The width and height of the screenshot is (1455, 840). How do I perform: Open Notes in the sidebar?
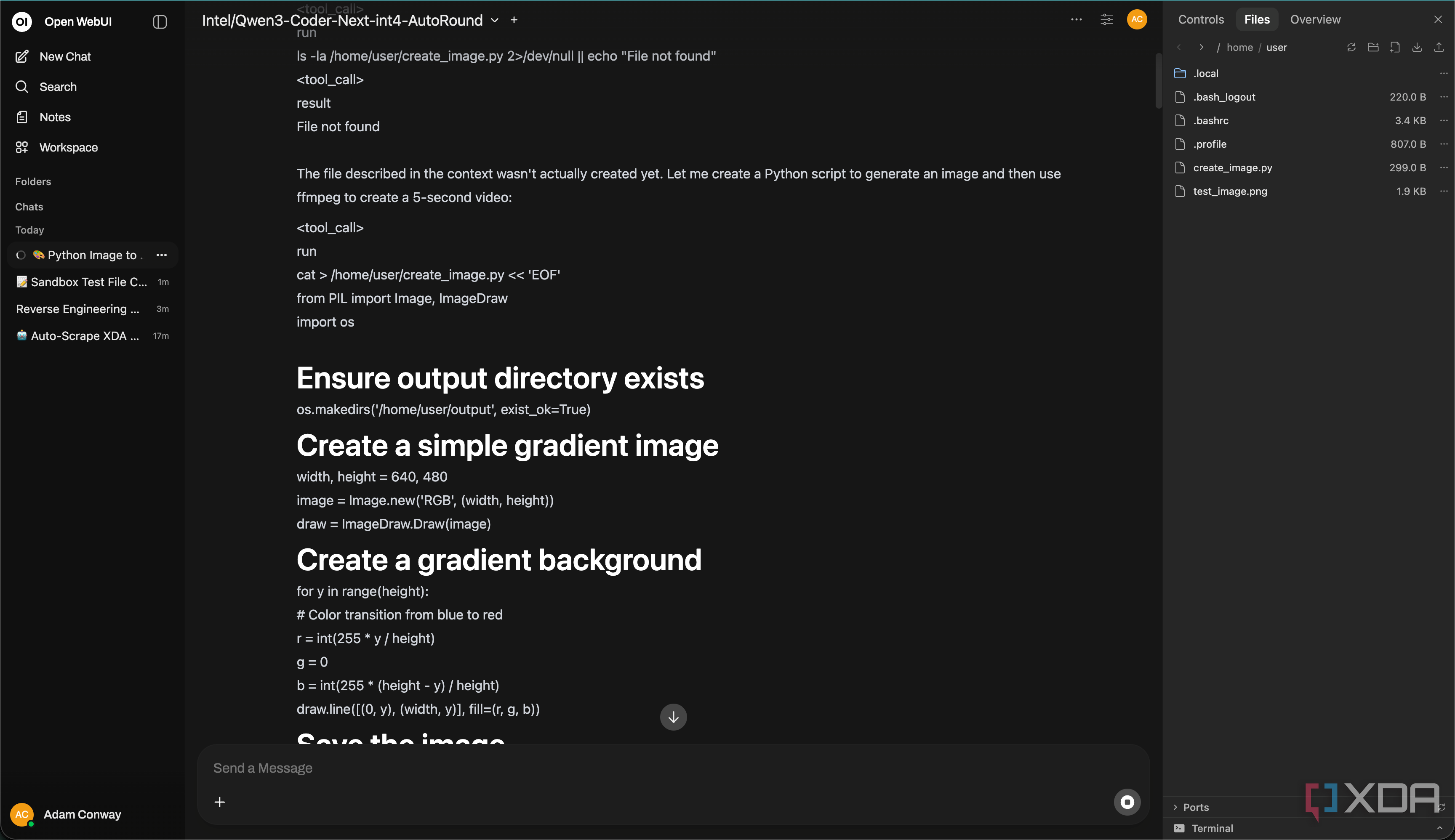click(92, 117)
